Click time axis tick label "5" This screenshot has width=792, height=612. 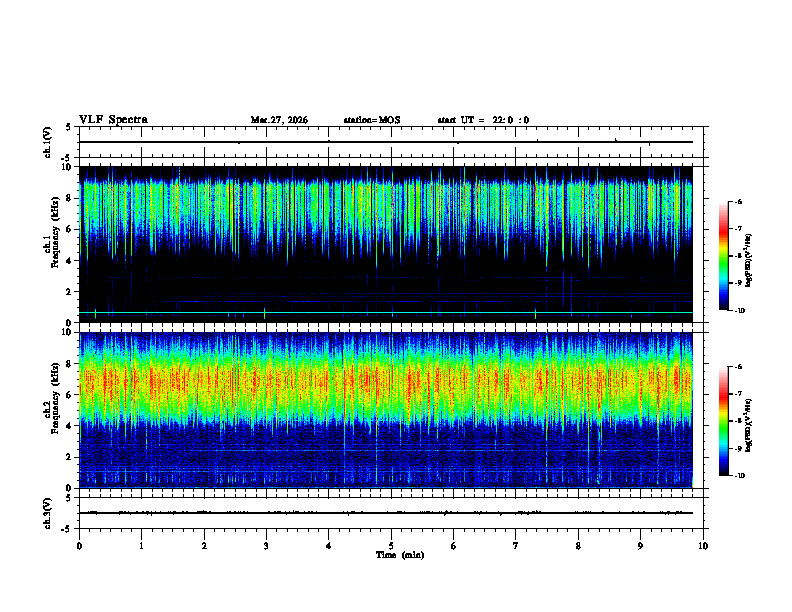pos(391,546)
